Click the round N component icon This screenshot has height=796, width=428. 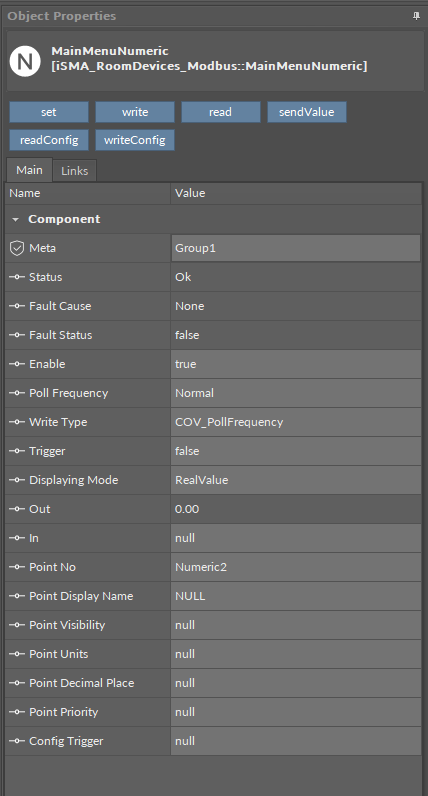tap(25, 61)
